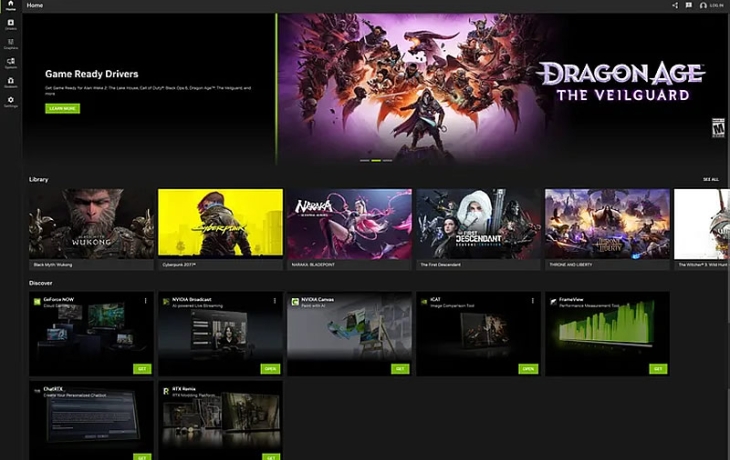Open Settings from the sidebar gear icon
The height and width of the screenshot is (460, 730).
tap(10, 102)
